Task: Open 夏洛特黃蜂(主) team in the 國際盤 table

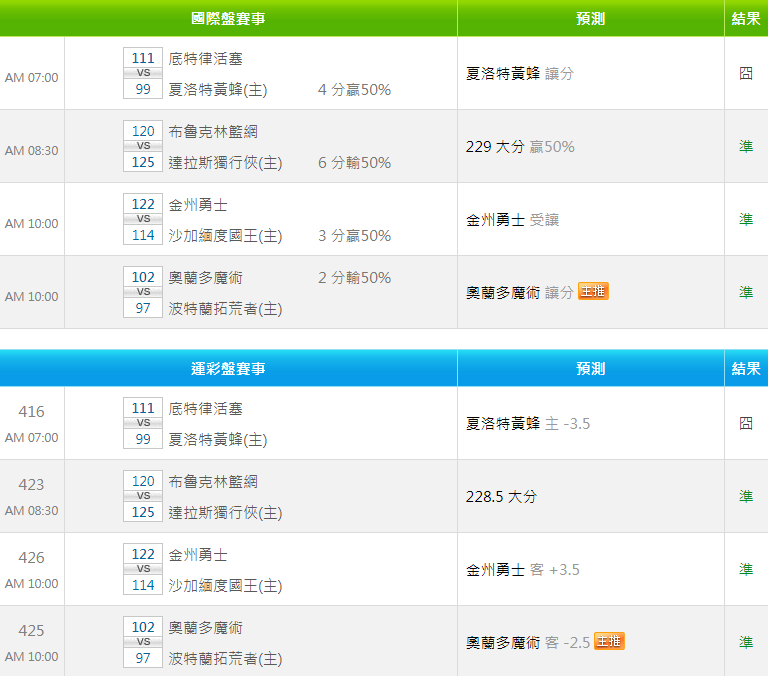Action: click(218, 90)
